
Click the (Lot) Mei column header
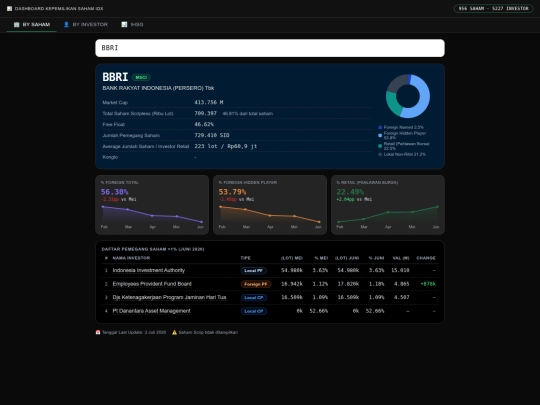point(292,258)
